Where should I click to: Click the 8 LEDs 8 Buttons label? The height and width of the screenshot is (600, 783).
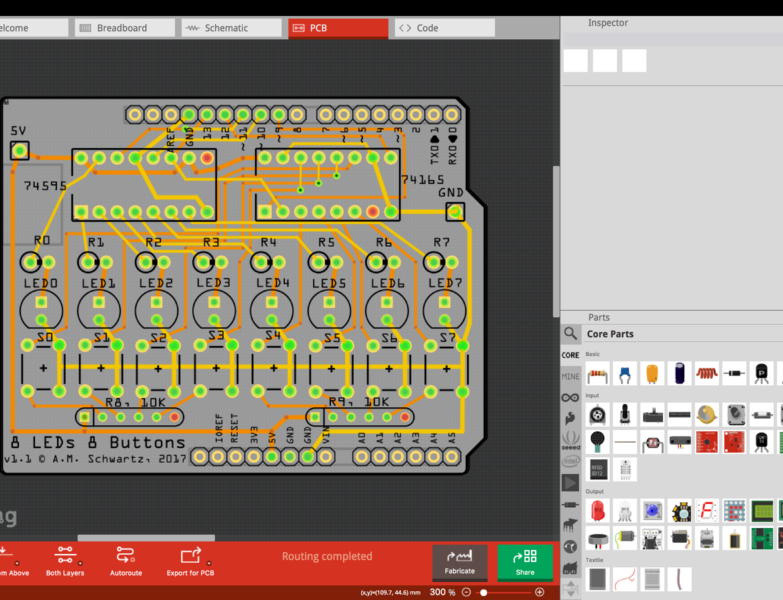[98, 442]
